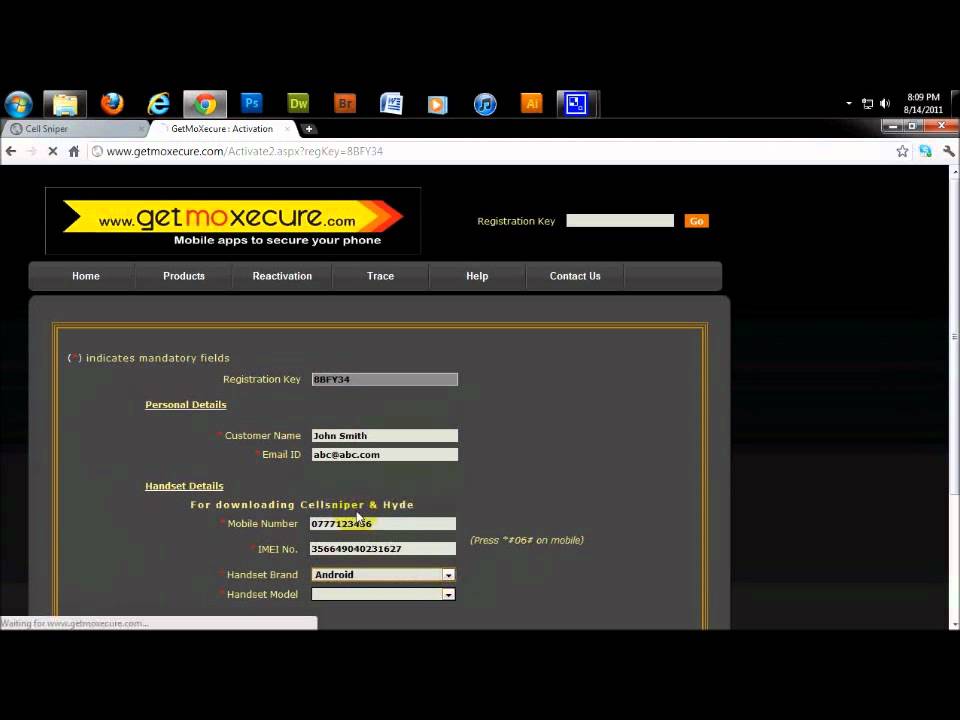Select the GetMoXecure : Activation tab
The image size is (960, 720).
pos(222,129)
